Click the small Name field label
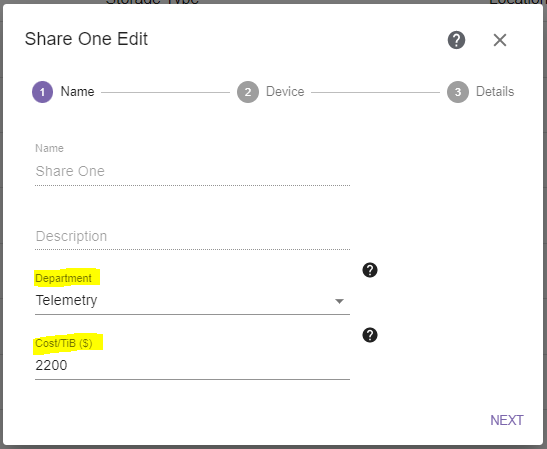 pos(49,148)
